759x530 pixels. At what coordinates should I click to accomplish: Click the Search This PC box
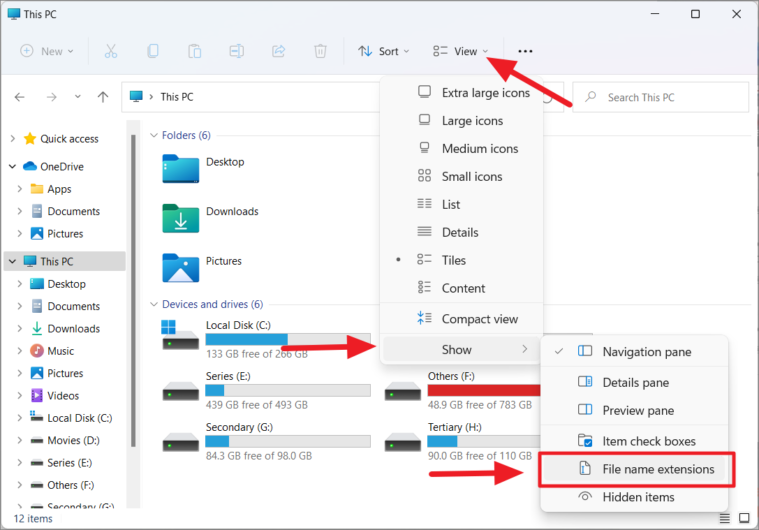pos(660,97)
